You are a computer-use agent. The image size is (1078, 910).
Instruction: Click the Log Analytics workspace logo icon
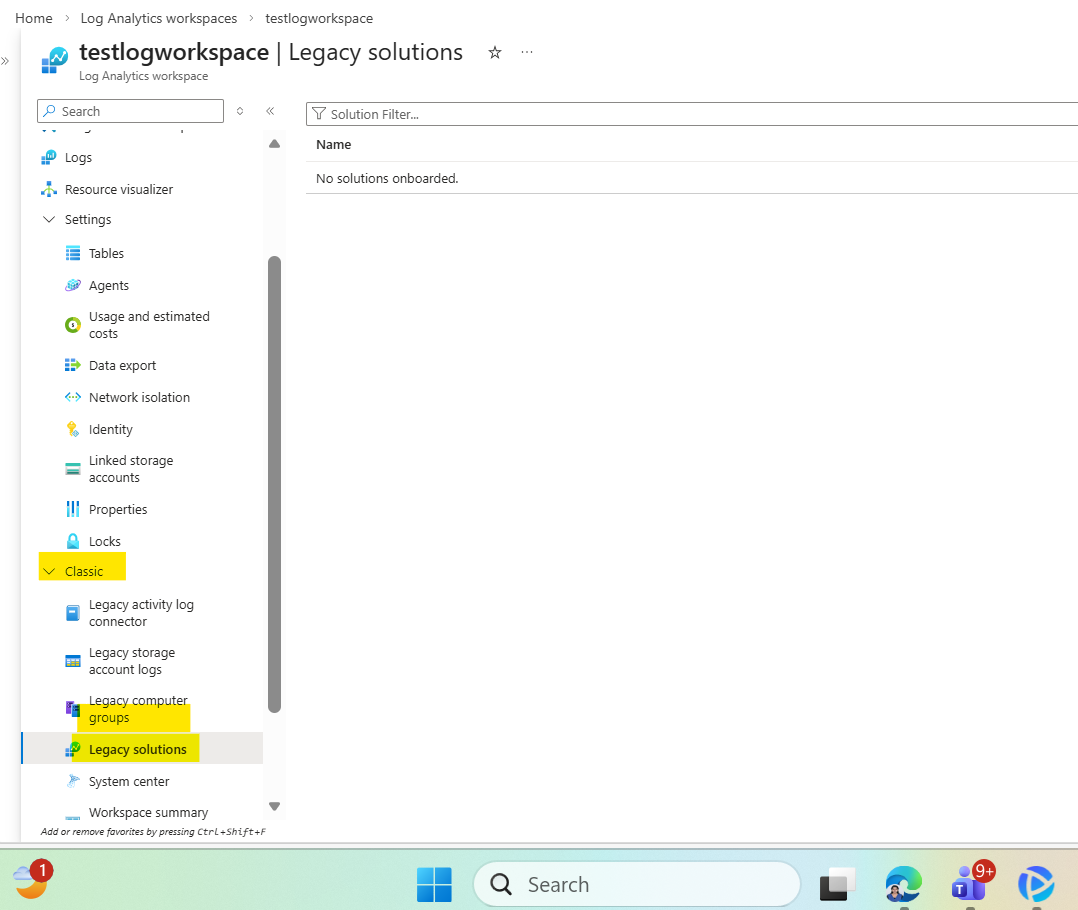55,60
